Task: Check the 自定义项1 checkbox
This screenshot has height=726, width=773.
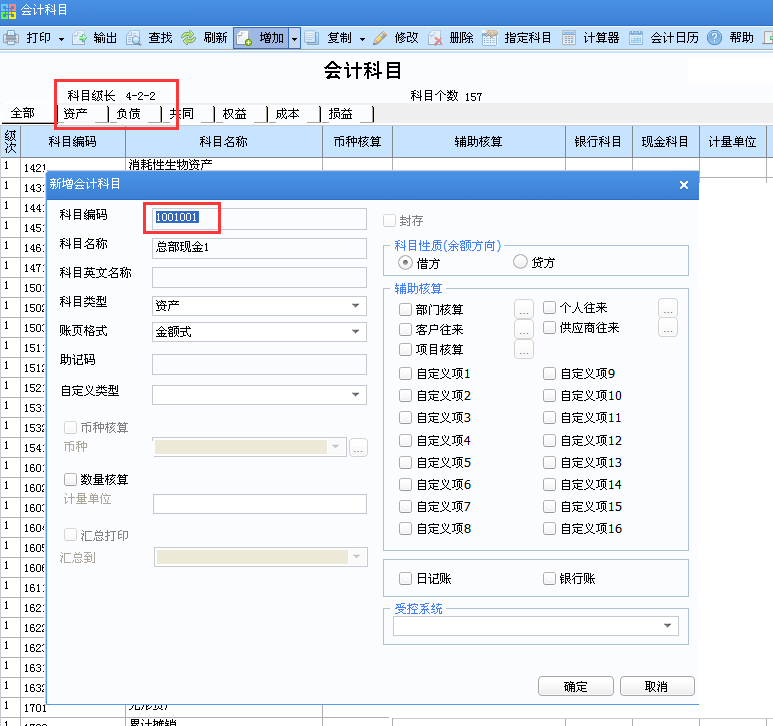Action: pos(405,374)
